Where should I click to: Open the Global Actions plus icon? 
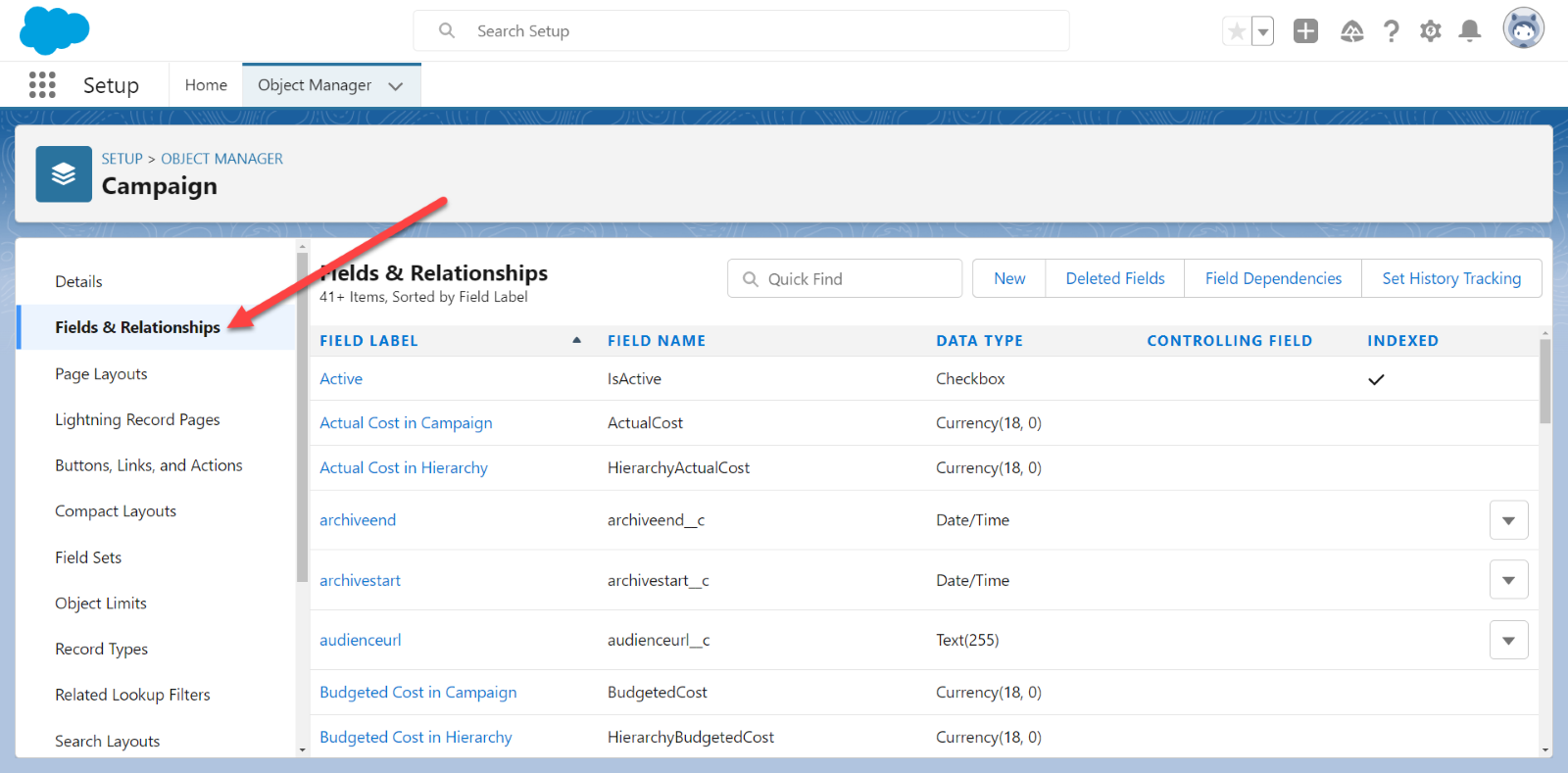[x=1305, y=31]
